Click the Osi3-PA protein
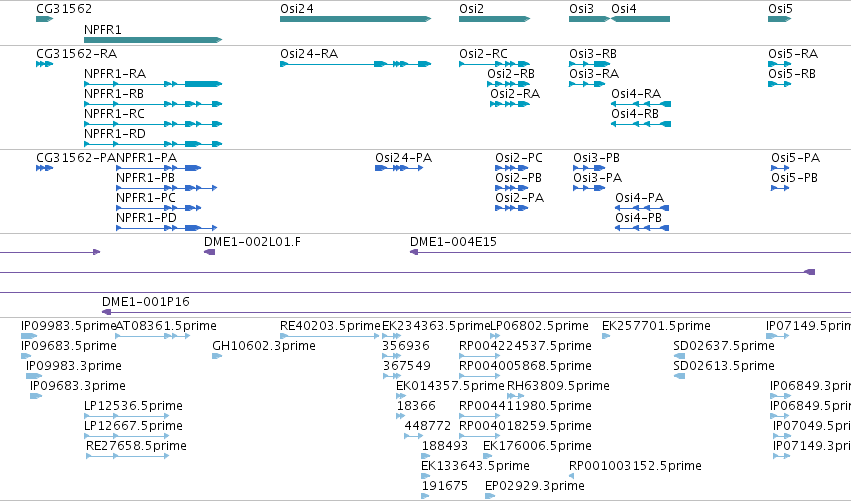Viewport: 851px width, 501px height. tap(589, 188)
